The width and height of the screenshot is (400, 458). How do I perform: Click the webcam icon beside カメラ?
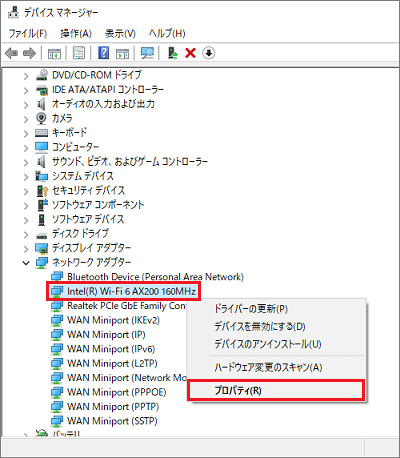click(x=41, y=118)
